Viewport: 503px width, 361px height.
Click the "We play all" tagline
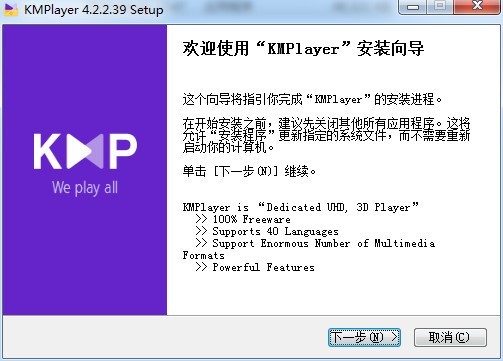click(85, 188)
